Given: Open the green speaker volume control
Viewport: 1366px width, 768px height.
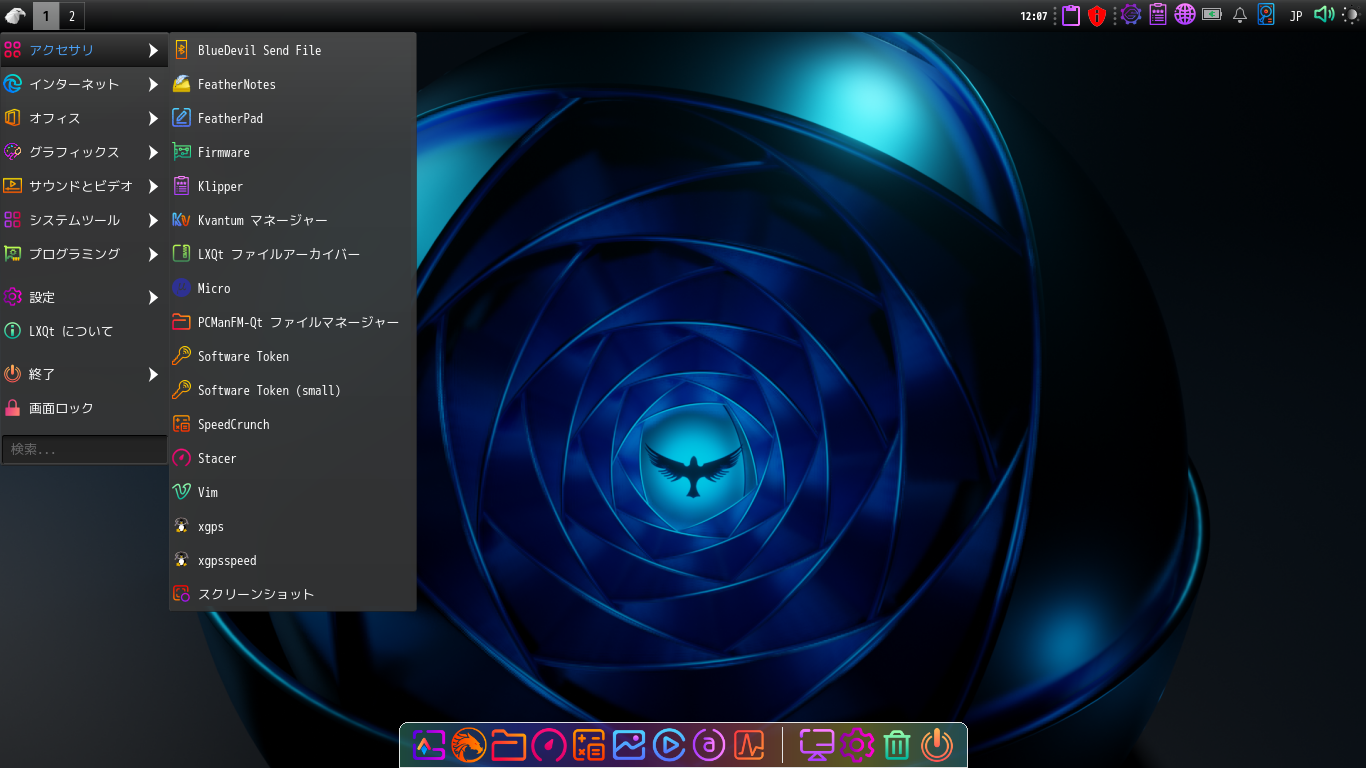Looking at the screenshot, I should point(1324,15).
